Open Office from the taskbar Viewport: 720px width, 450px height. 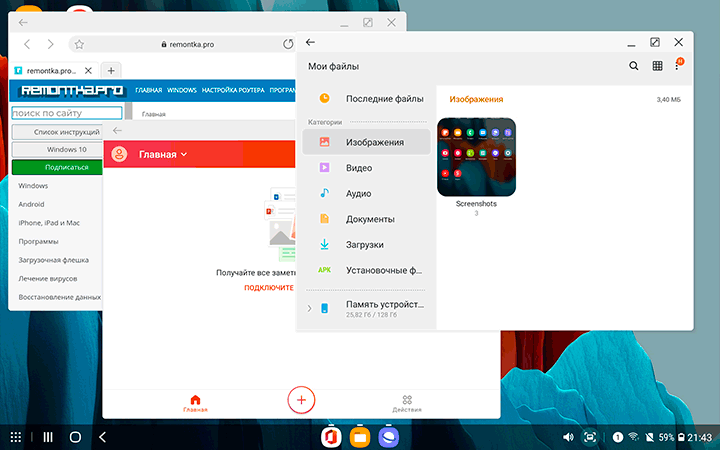pyautogui.click(x=331, y=437)
